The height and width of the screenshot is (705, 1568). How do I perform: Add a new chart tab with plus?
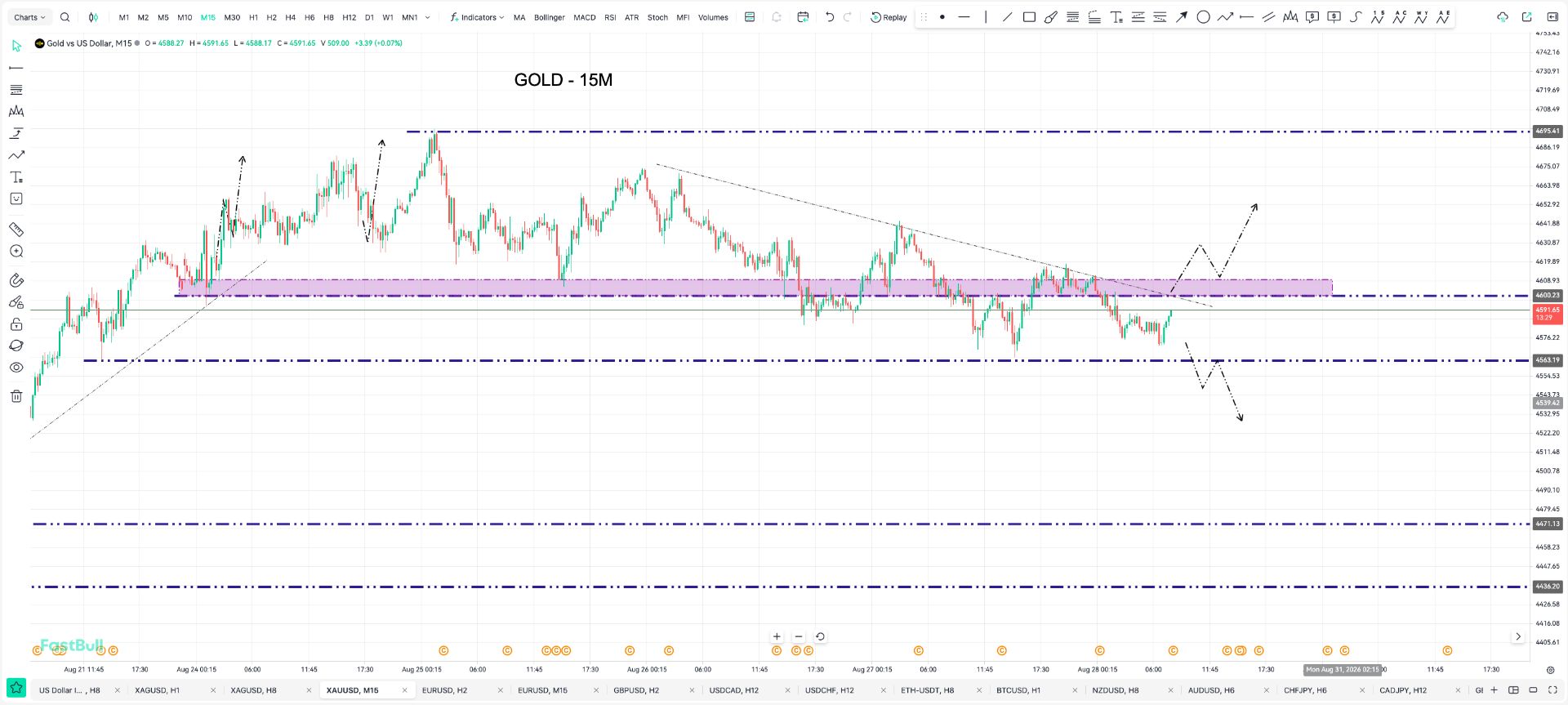(1494, 690)
